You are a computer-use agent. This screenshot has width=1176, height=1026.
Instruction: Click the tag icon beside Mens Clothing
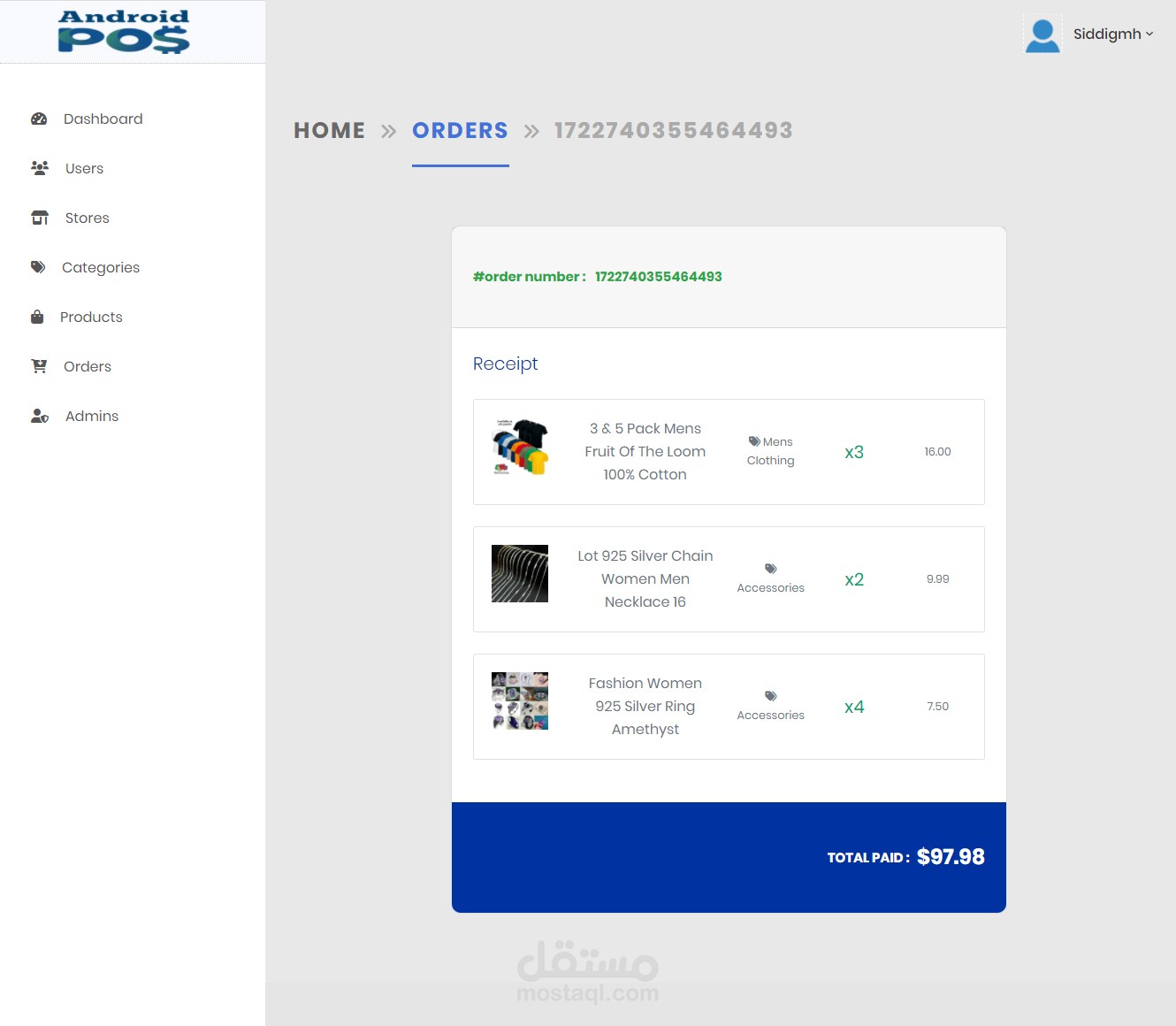point(754,441)
